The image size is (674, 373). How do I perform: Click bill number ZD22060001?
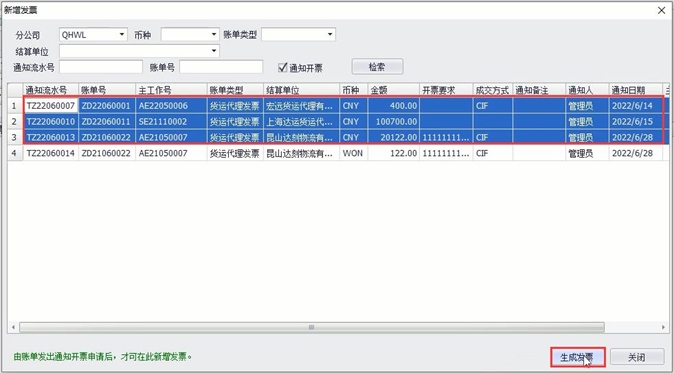(x=107, y=106)
